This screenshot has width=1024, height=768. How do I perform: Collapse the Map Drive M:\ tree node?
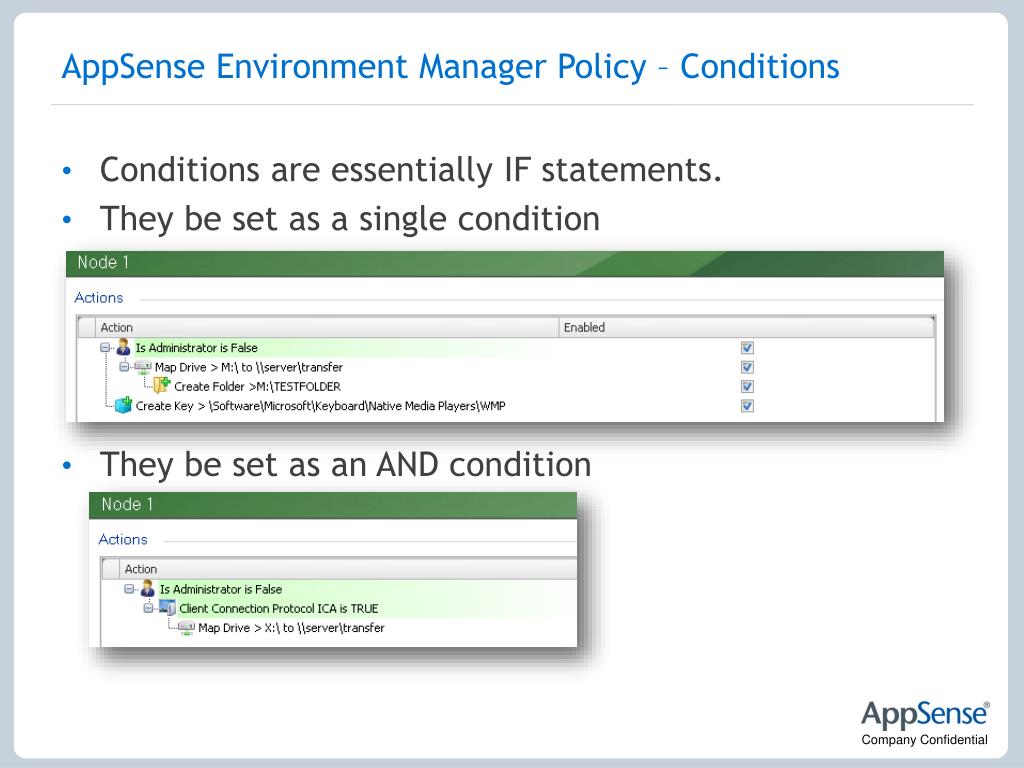click(x=124, y=367)
